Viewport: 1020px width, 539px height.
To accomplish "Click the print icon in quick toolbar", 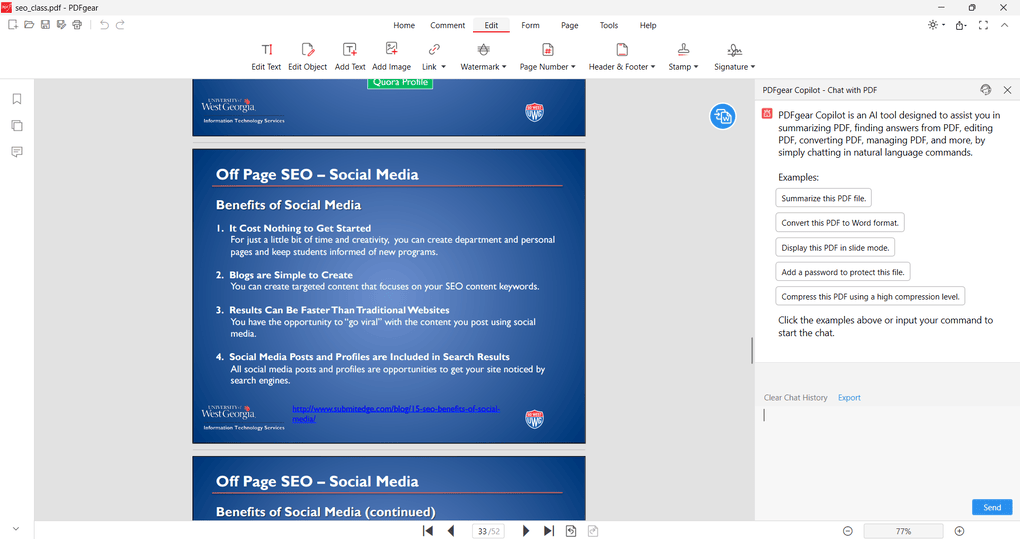I will click(x=78, y=25).
